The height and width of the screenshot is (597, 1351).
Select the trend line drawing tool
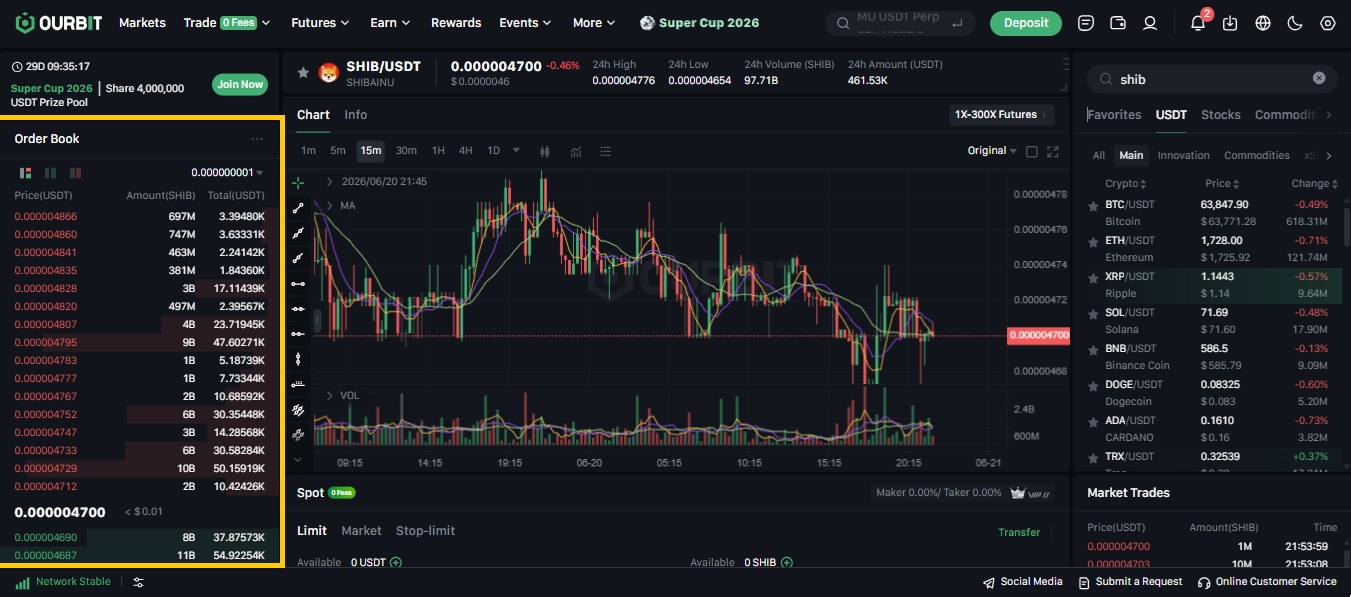coord(298,208)
